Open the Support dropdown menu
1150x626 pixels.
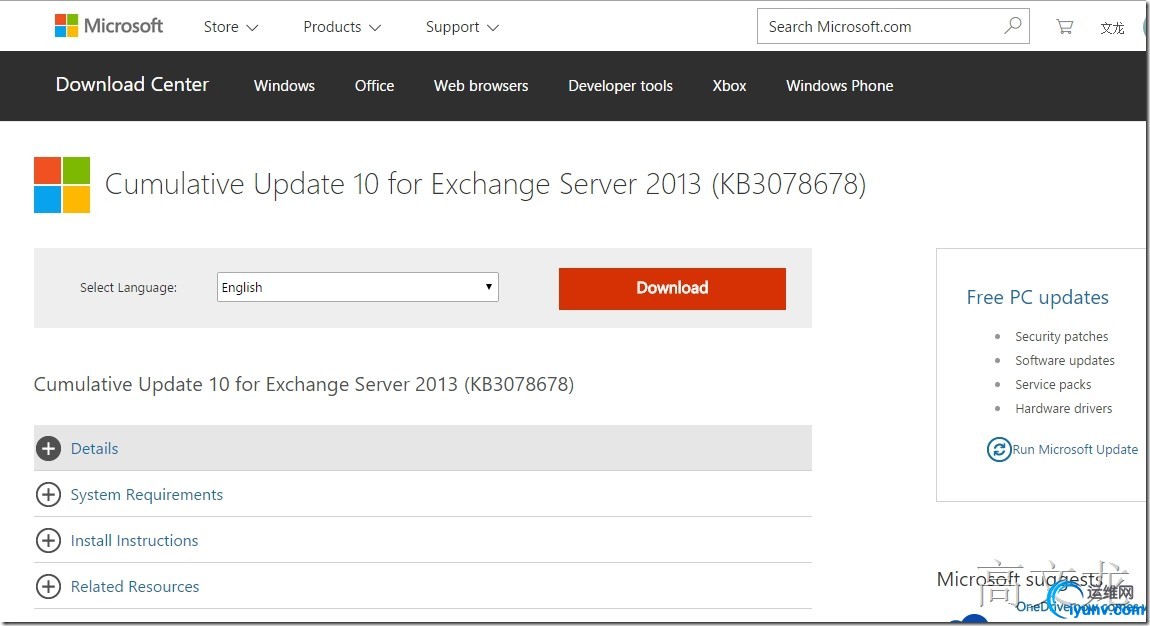462,27
